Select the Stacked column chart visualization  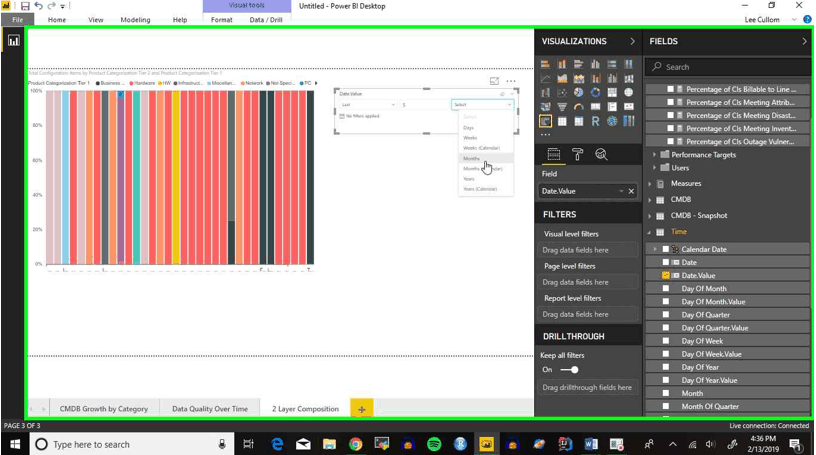pos(562,65)
